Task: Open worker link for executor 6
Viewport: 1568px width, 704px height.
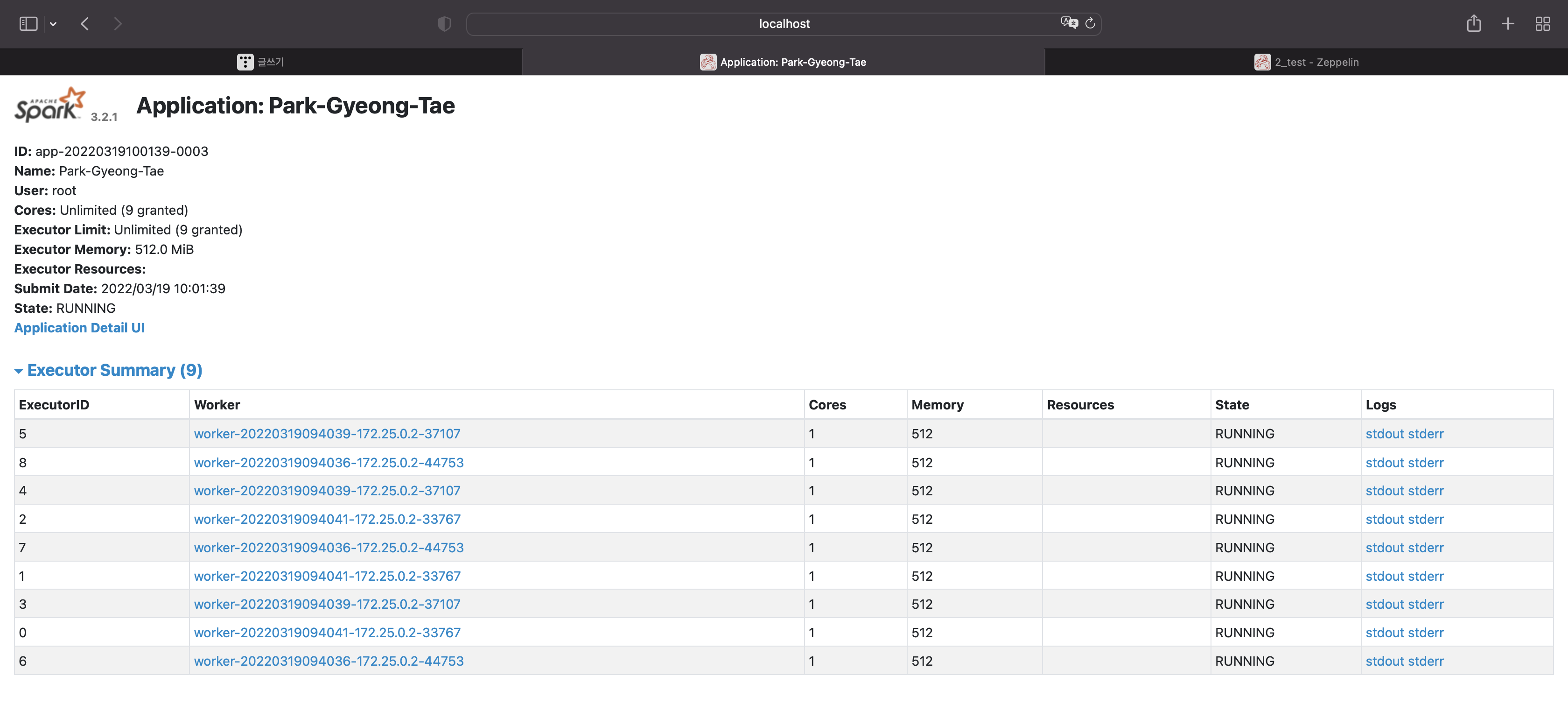Action: tap(329, 661)
